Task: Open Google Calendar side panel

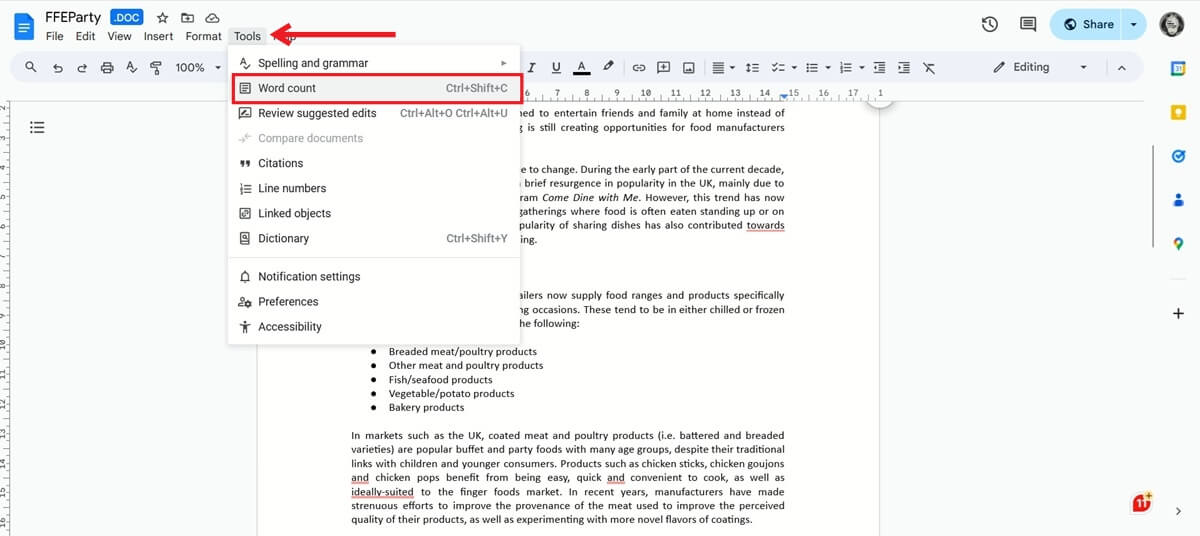Action: pyautogui.click(x=1178, y=68)
